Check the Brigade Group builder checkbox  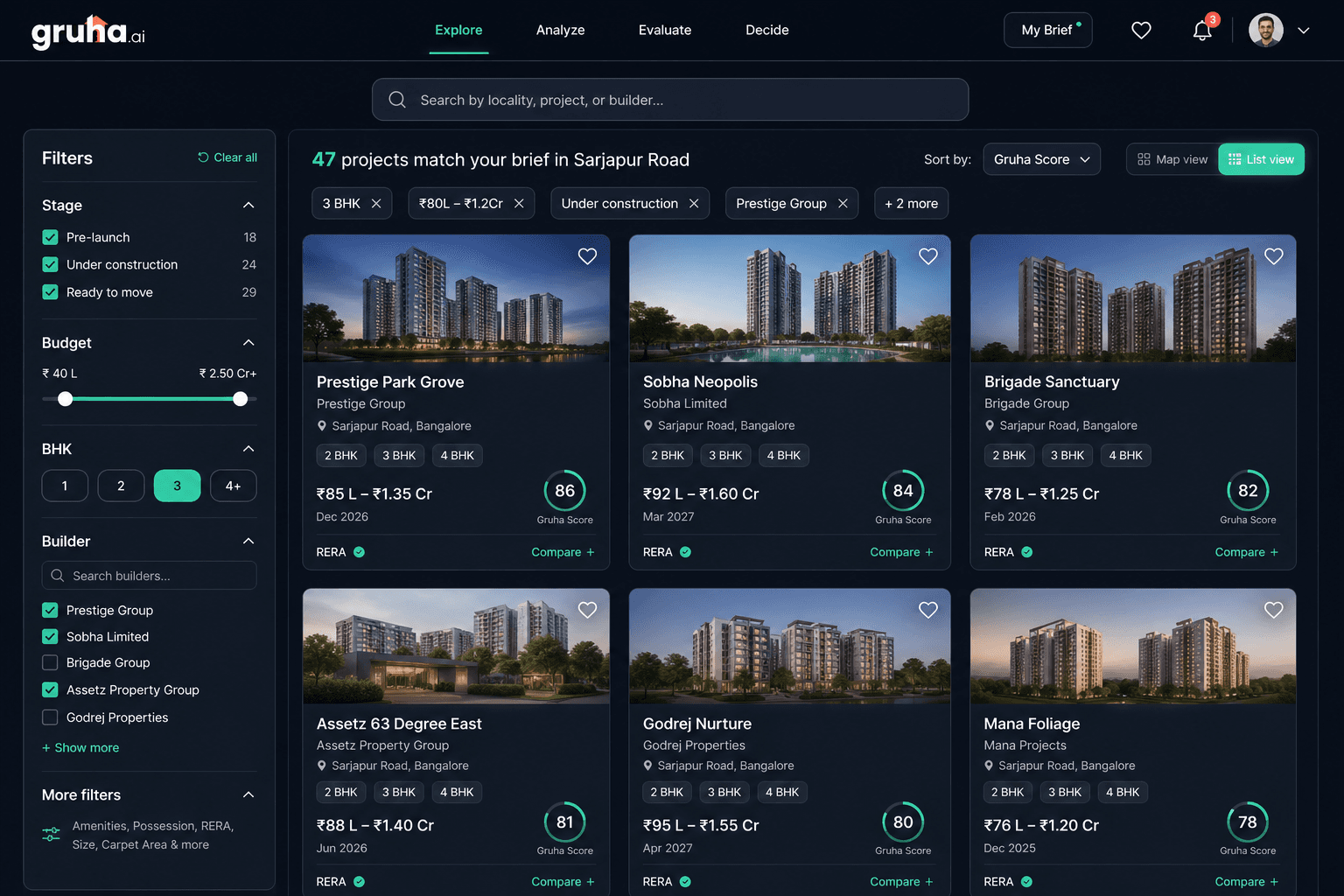[x=50, y=662]
